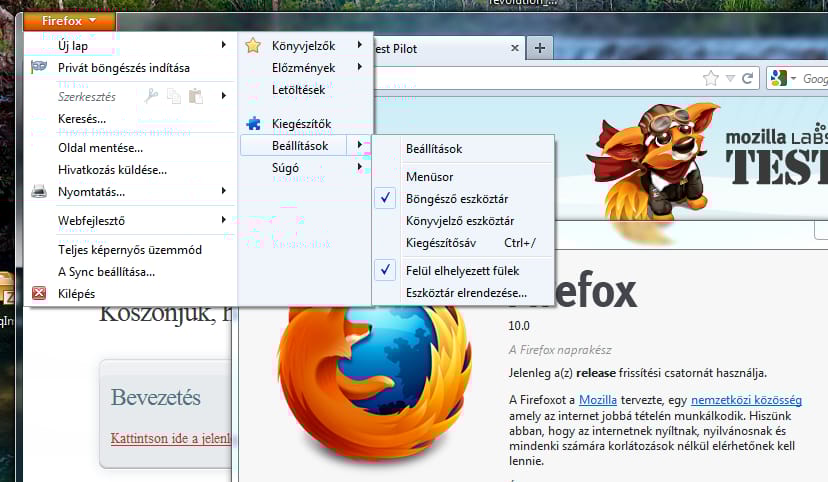The image size is (828, 482).
Task: Click the red X icon beside Kilépés
Action: pyautogui.click(x=39, y=293)
